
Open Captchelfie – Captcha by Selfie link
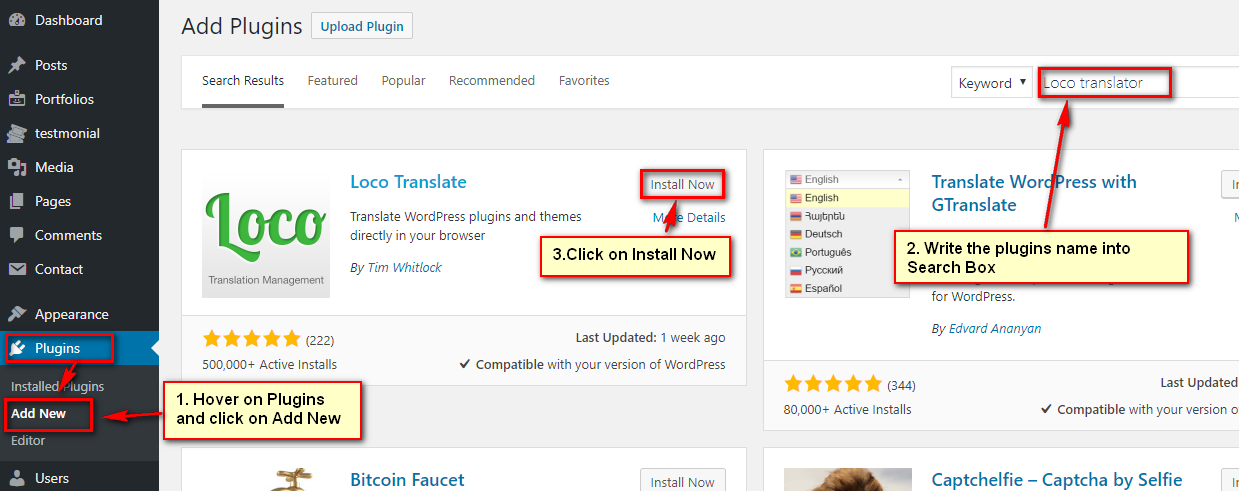pyautogui.click(x=1057, y=480)
